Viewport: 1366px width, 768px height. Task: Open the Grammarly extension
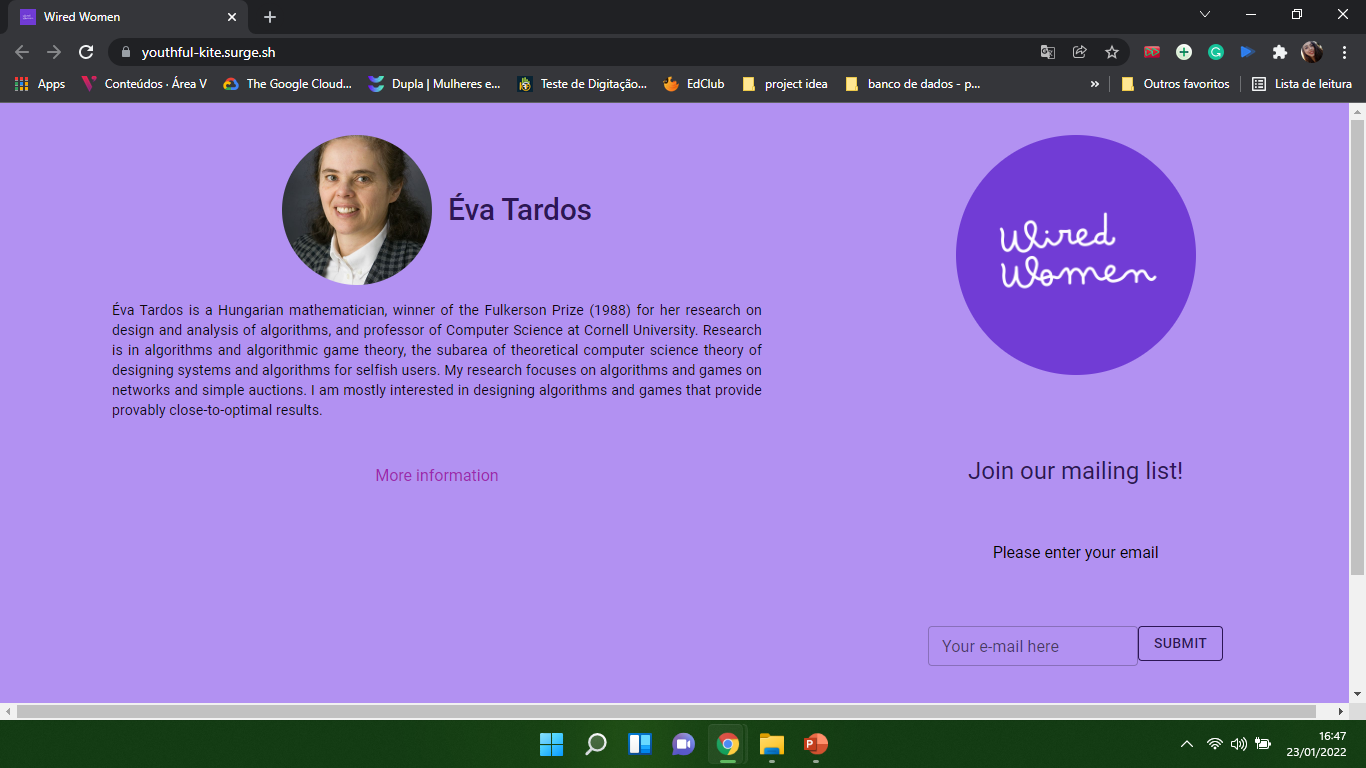[x=1216, y=52]
